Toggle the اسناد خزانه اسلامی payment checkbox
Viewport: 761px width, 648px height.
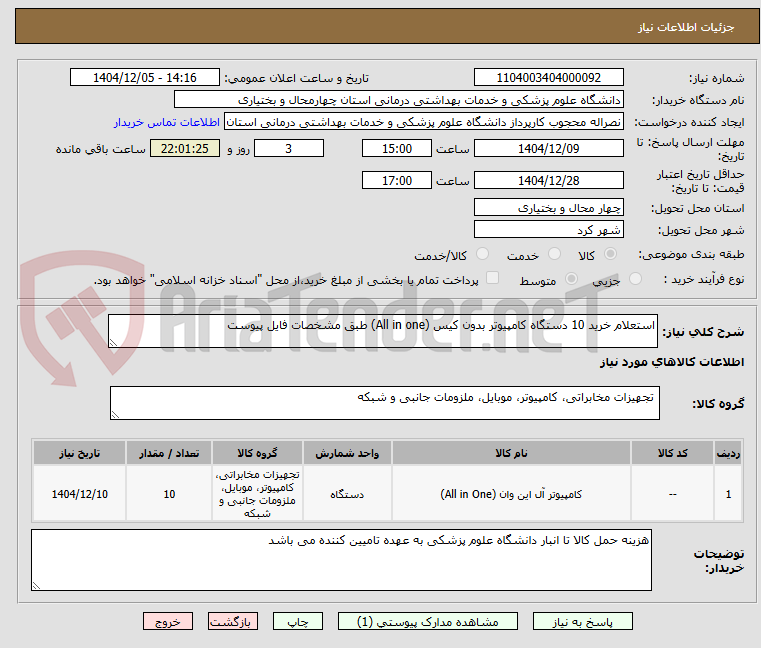point(492,278)
